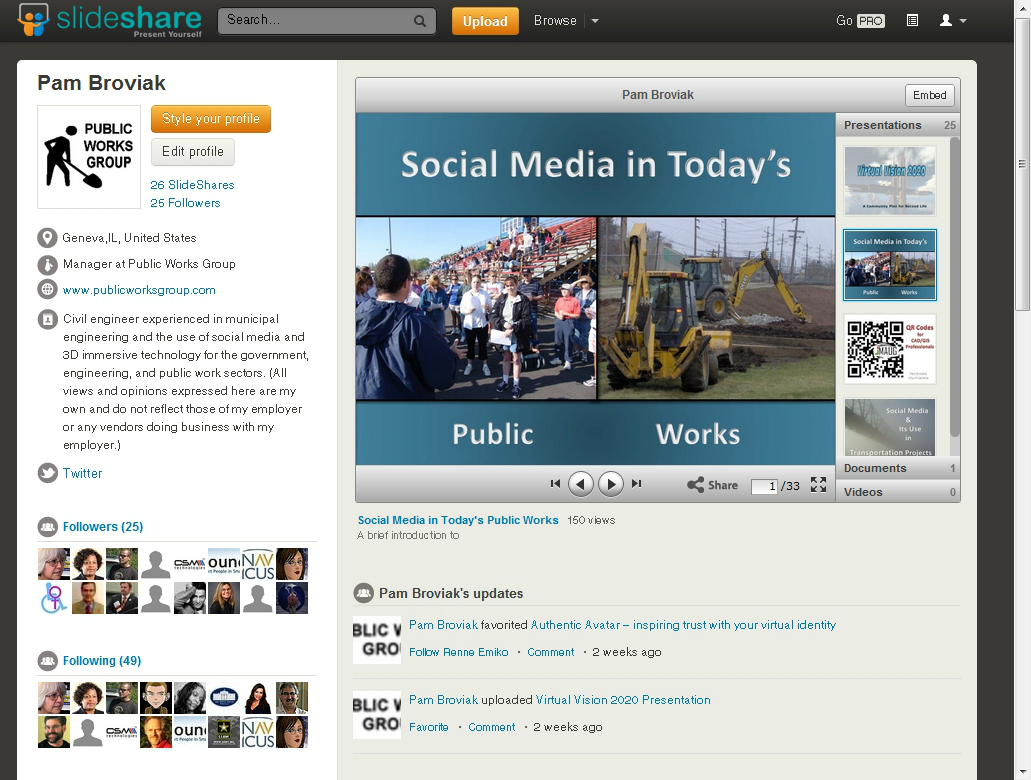Click the Go PRO link
Viewport: 1031px width, 780px height.
(860, 21)
